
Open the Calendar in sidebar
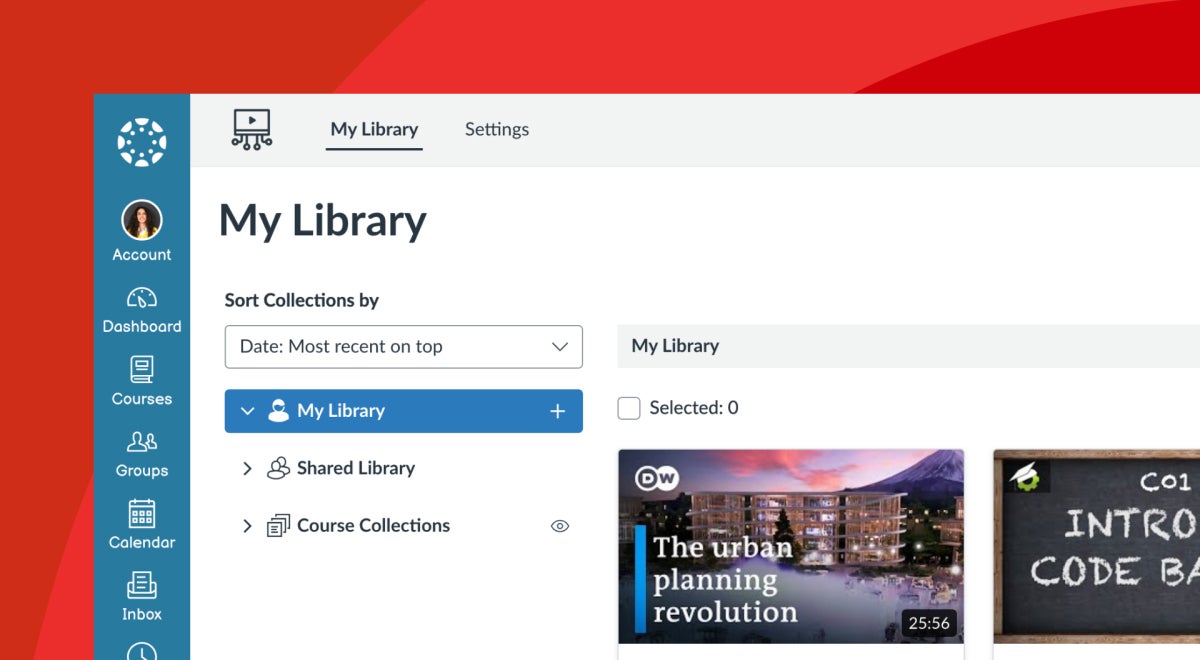[142, 527]
